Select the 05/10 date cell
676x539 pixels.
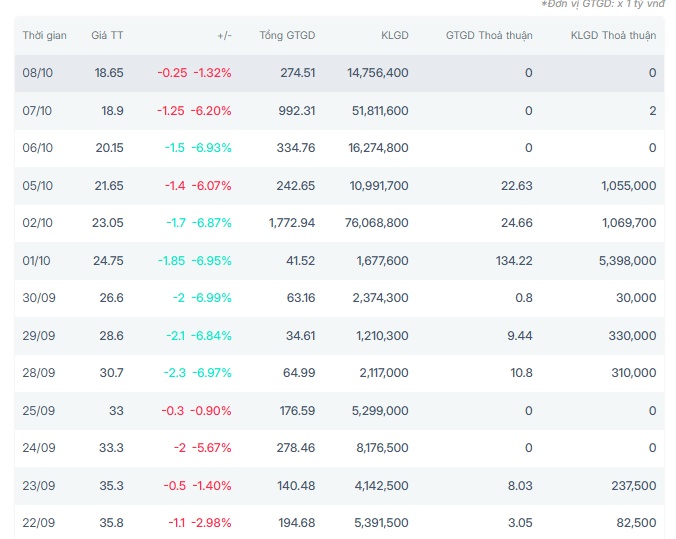click(x=38, y=186)
